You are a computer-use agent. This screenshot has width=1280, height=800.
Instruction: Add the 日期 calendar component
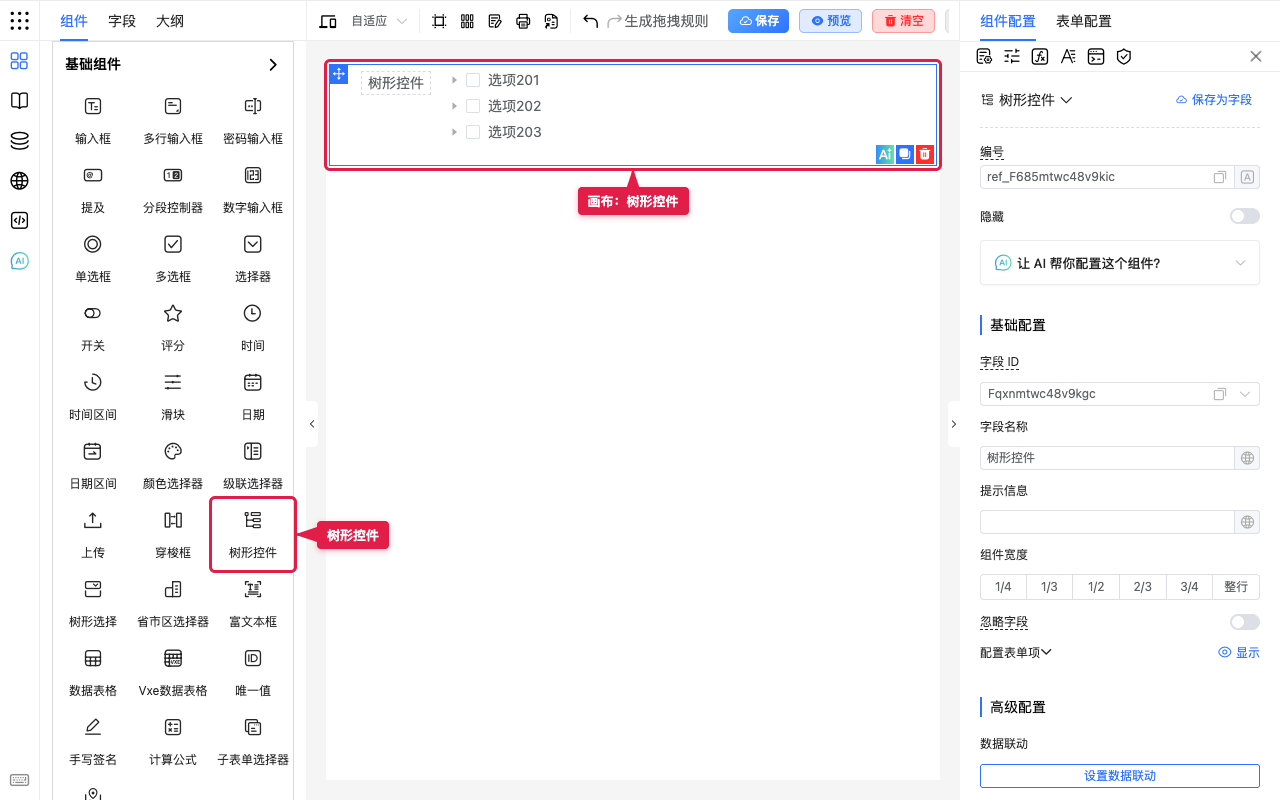tap(253, 396)
